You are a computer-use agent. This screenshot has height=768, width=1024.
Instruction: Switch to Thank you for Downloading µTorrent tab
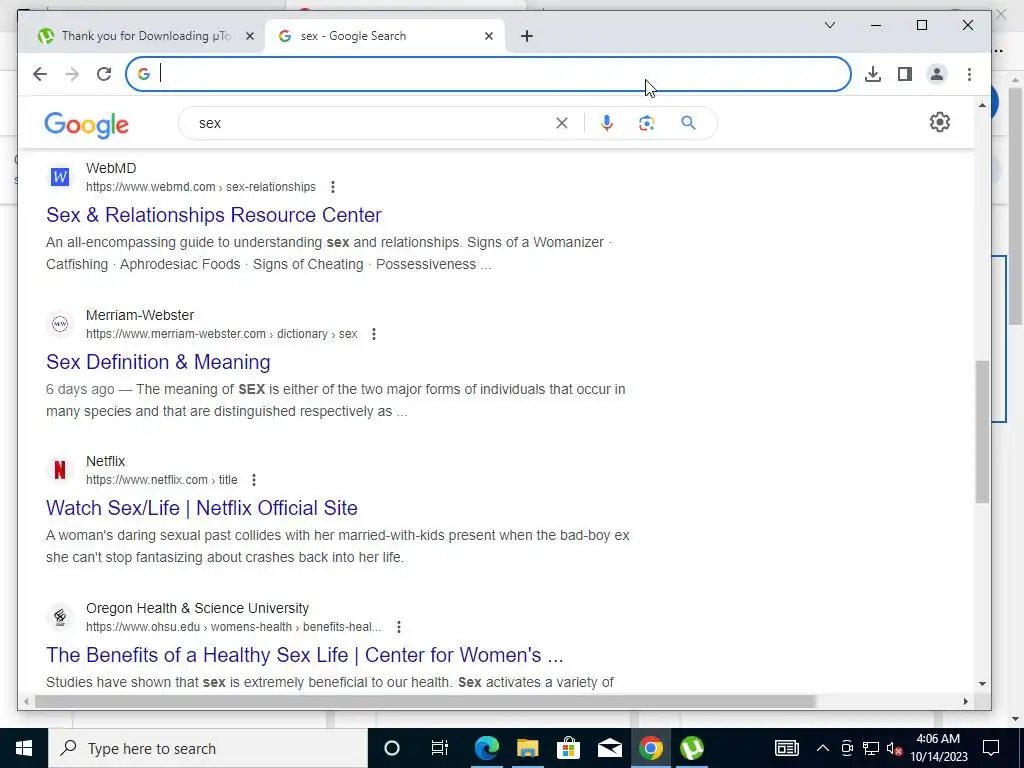tap(145, 36)
